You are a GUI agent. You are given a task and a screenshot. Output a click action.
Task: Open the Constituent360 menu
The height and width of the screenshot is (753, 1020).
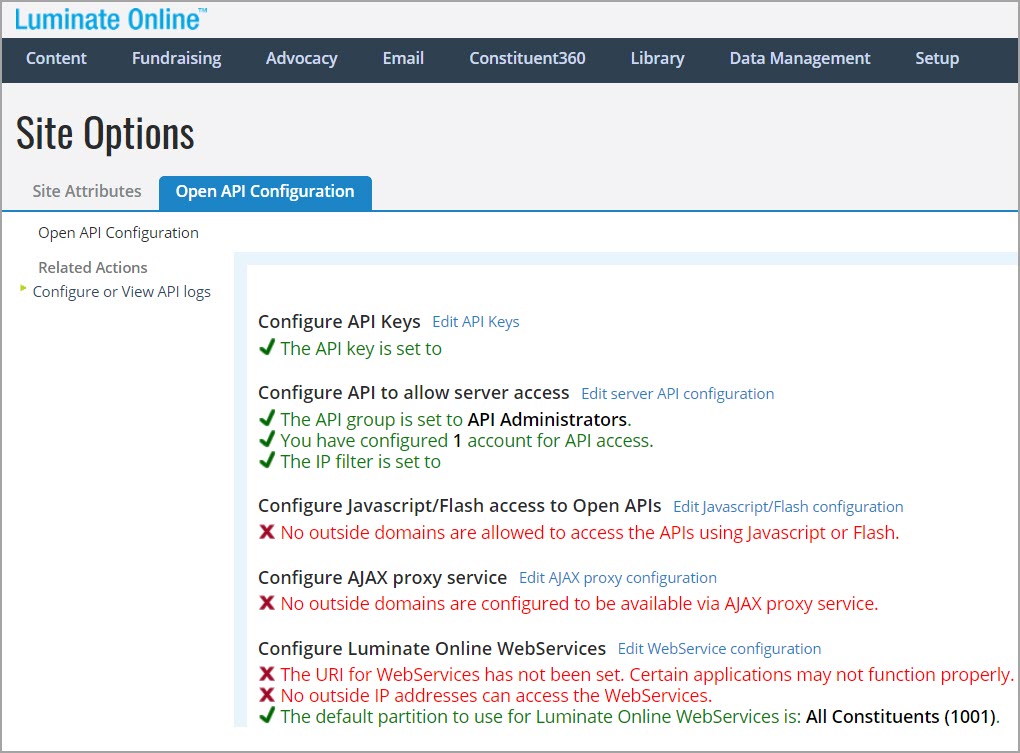point(527,59)
